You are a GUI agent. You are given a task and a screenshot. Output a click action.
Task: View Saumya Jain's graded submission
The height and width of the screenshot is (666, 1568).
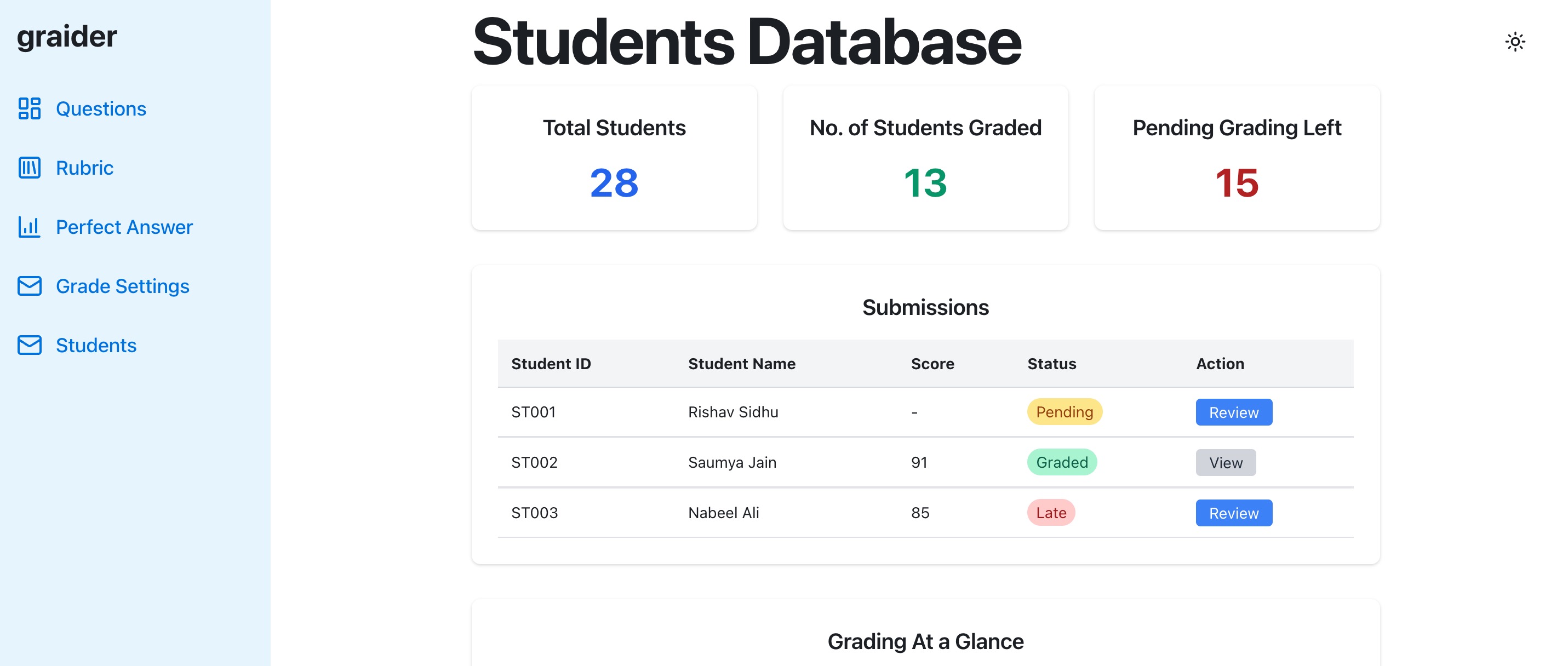pos(1225,463)
